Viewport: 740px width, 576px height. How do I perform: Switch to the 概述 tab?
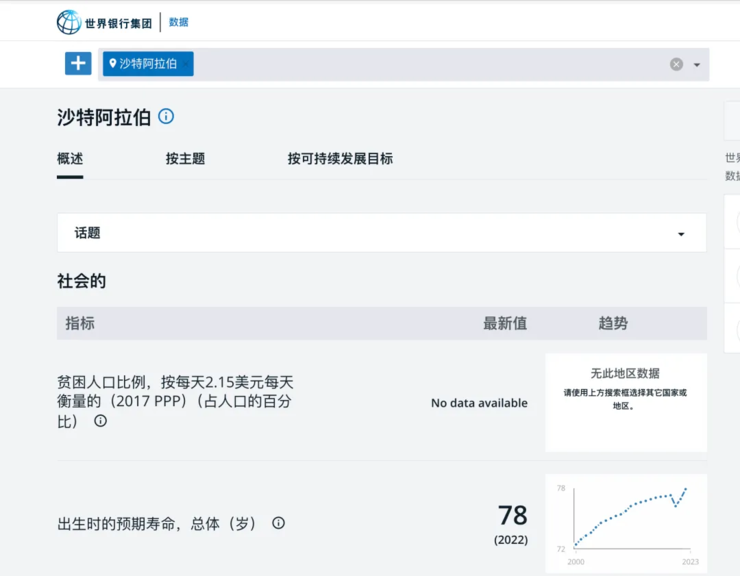click(x=70, y=159)
